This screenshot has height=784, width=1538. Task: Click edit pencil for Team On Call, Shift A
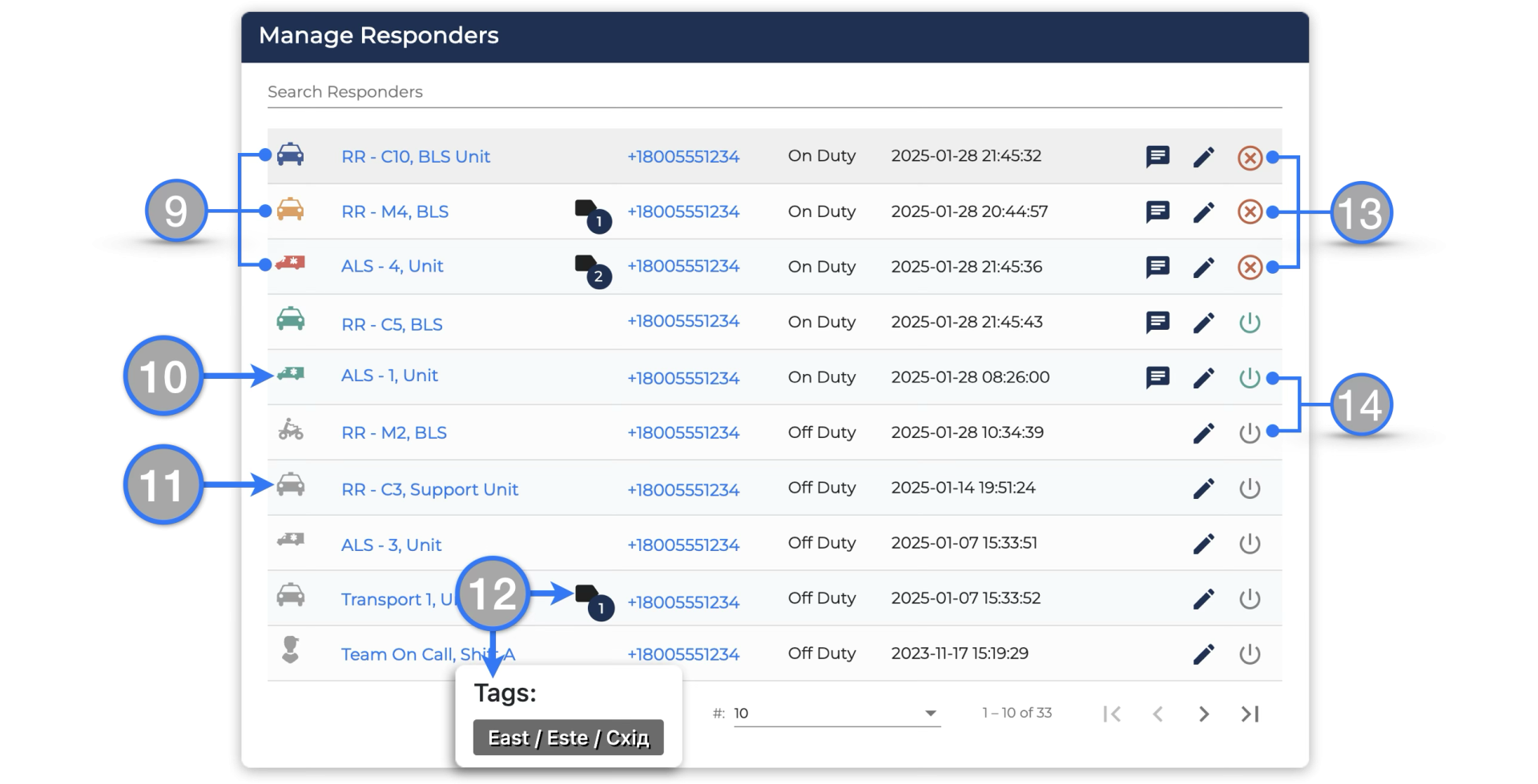click(1203, 654)
